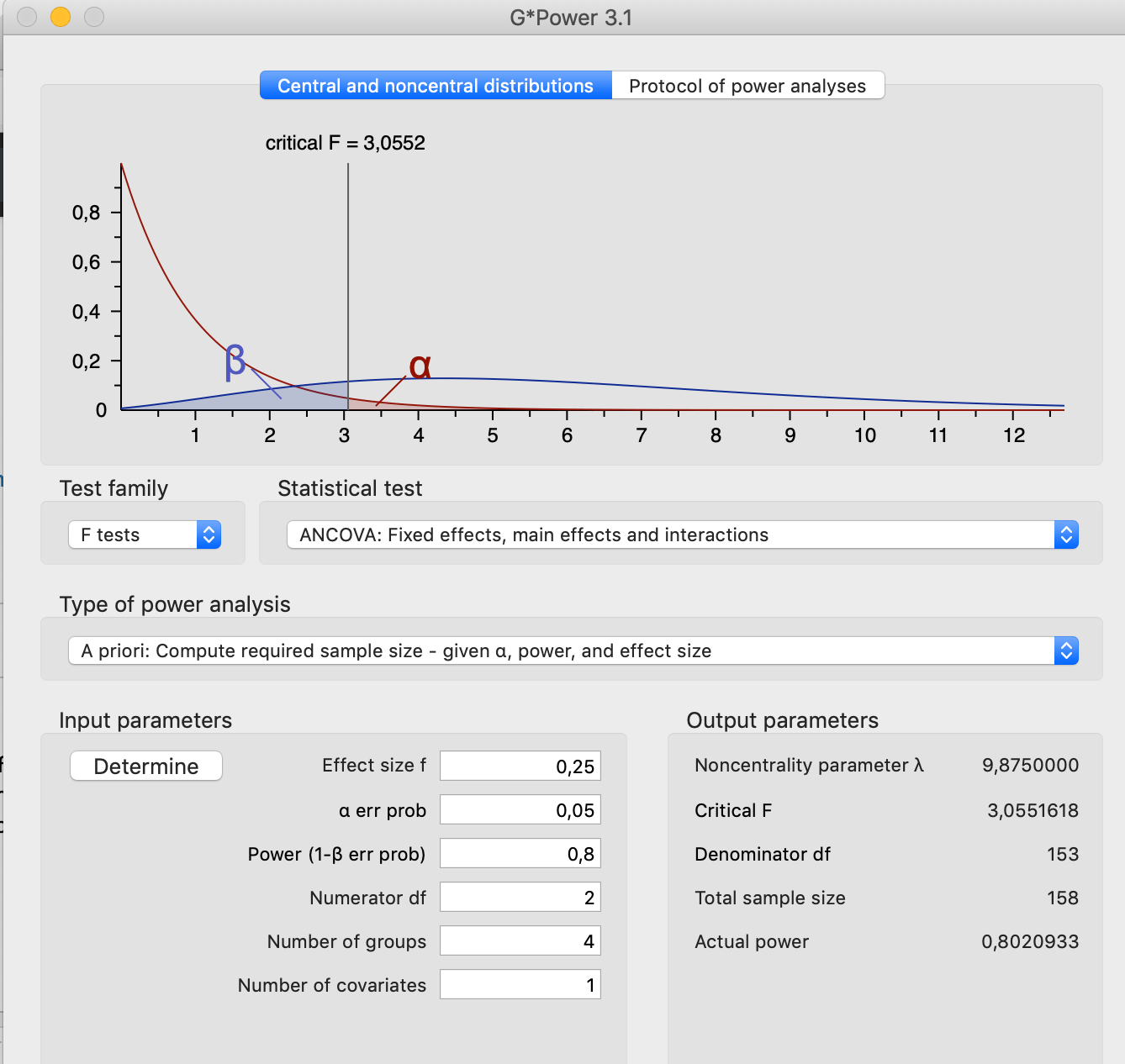Click the critical F line on the chart
The height and width of the screenshot is (1064, 1125).
pos(347,286)
